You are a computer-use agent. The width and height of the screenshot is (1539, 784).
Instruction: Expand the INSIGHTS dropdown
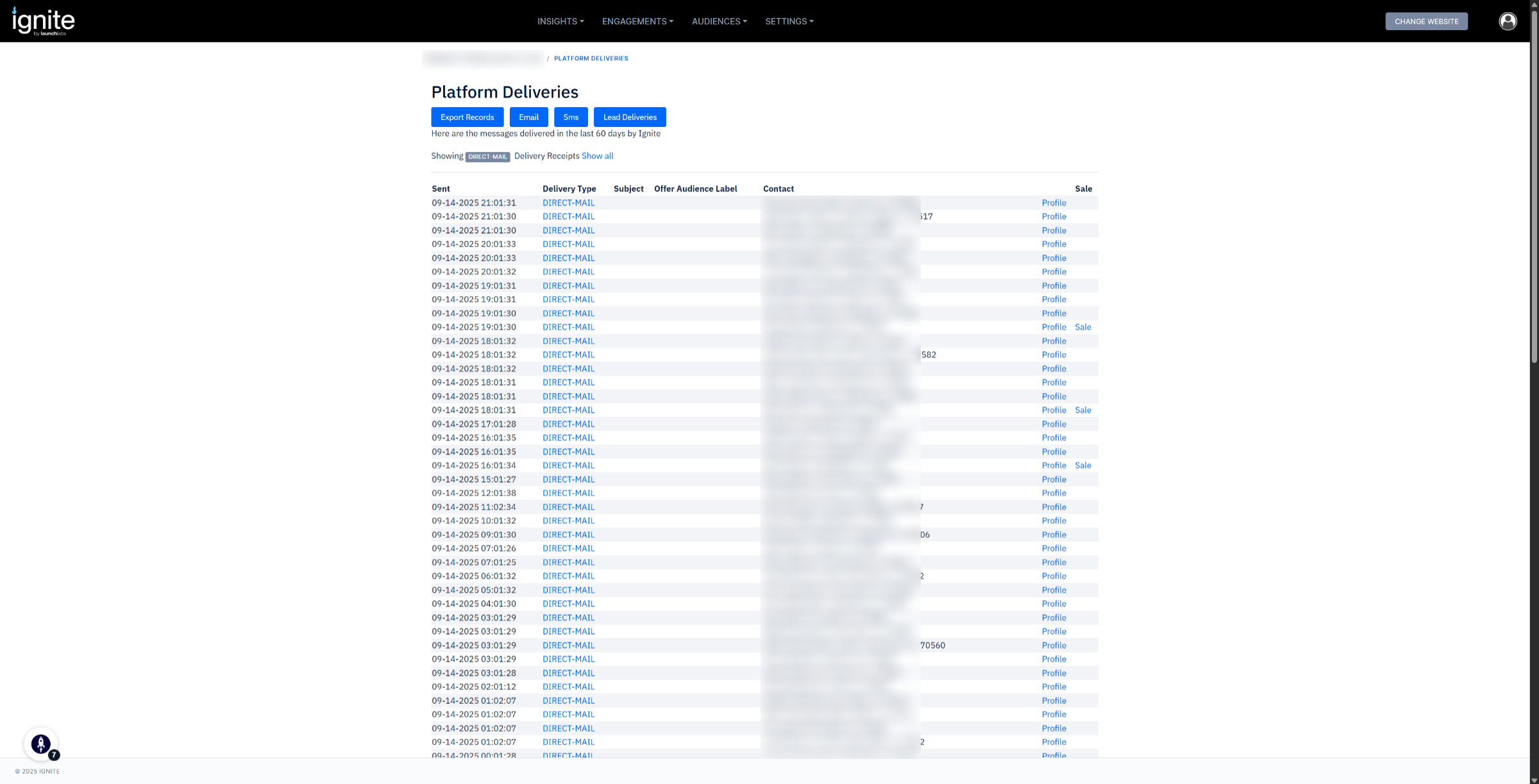point(560,21)
